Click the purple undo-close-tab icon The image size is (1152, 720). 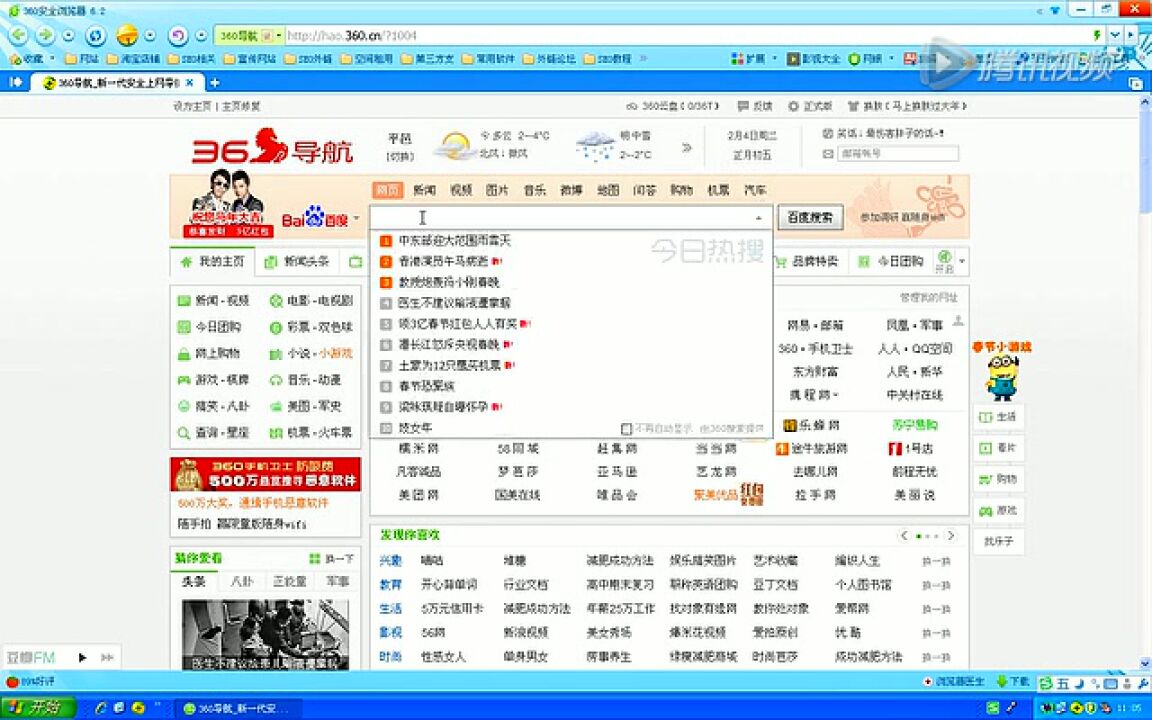178,35
